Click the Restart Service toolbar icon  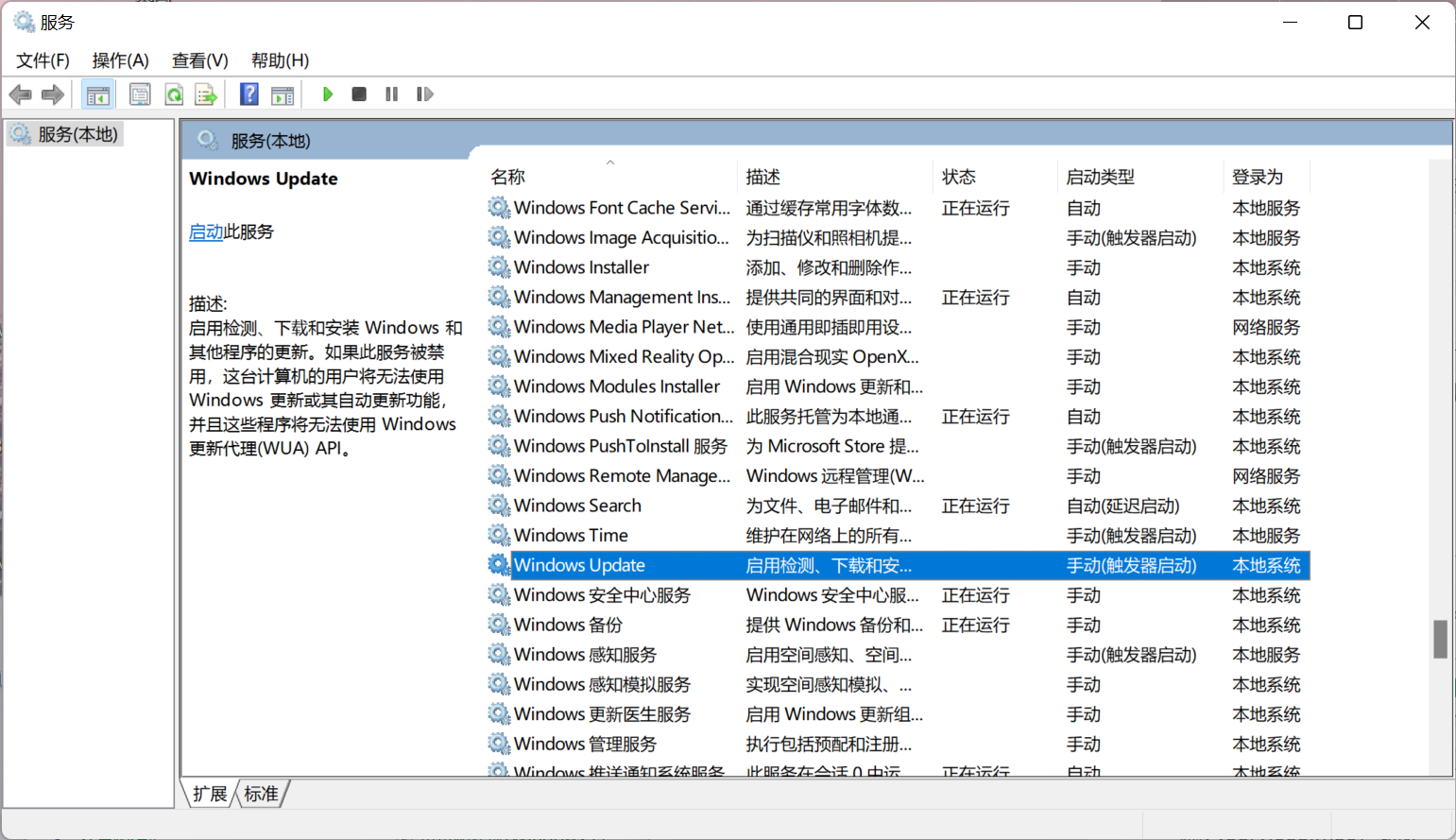pos(425,94)
